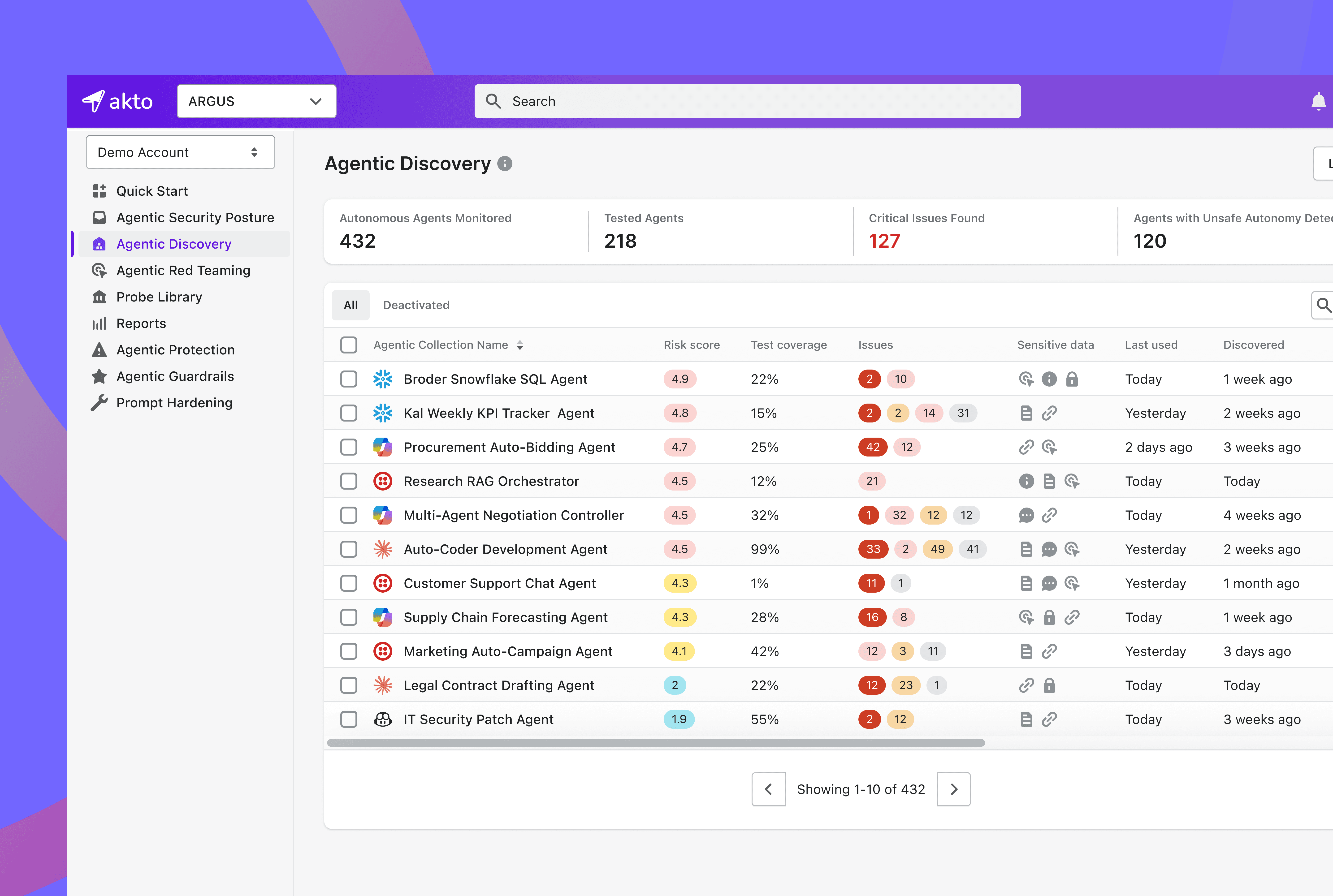Click the top Search field

tap(747, 101)
